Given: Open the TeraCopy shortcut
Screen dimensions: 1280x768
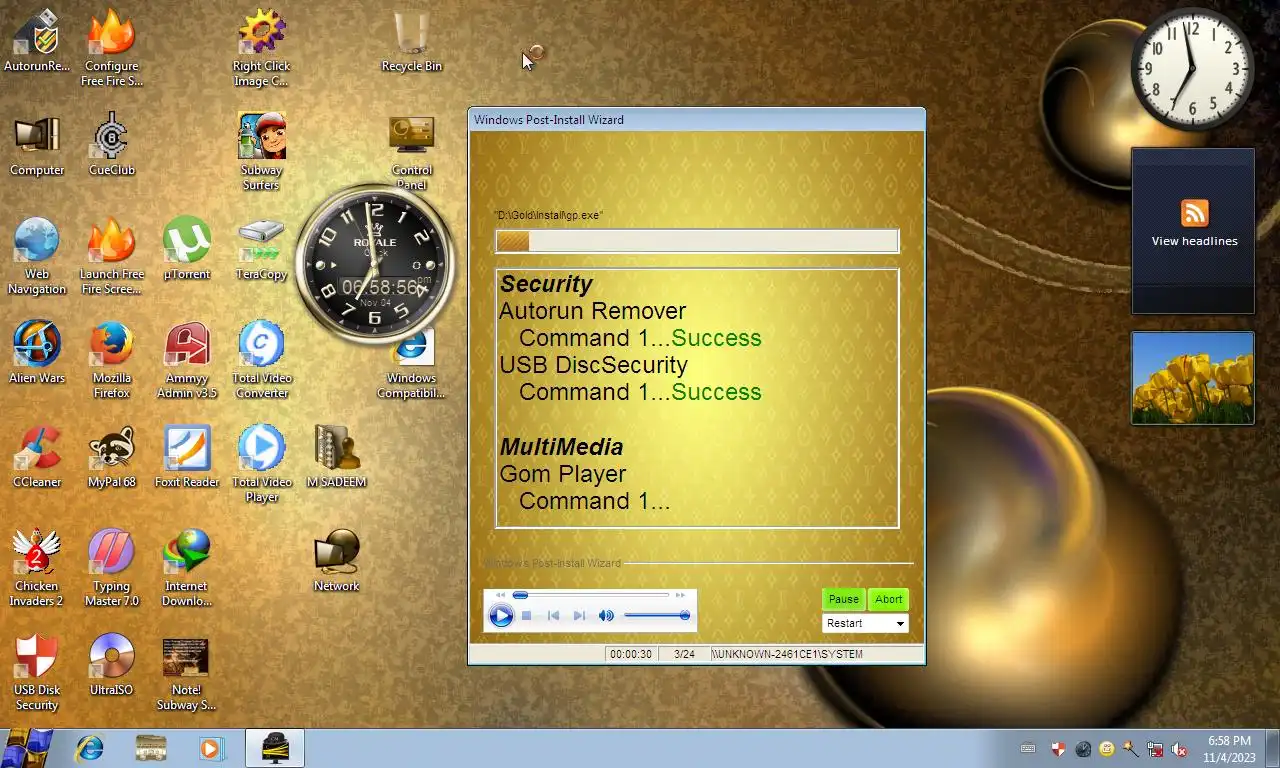Looking at the screenshot, I should point(261,250).
